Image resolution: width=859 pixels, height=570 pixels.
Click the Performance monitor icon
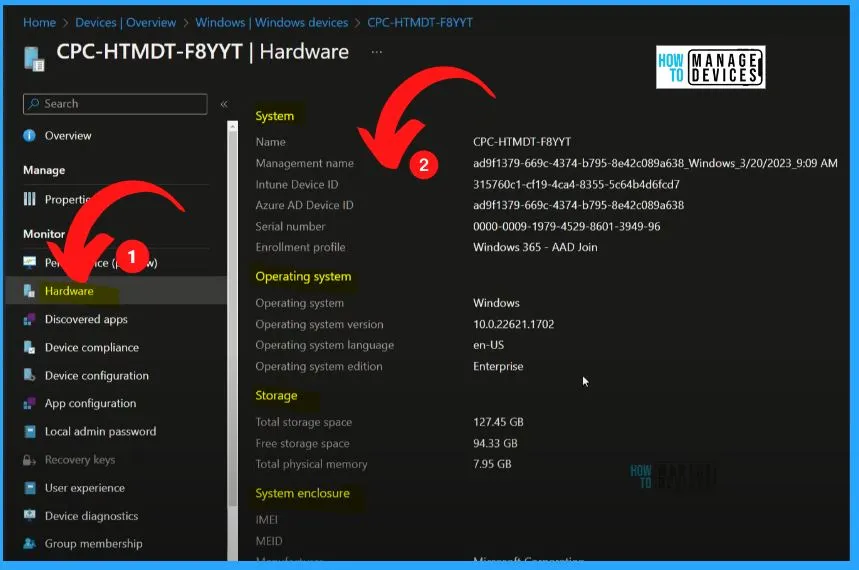click(30, 262)
